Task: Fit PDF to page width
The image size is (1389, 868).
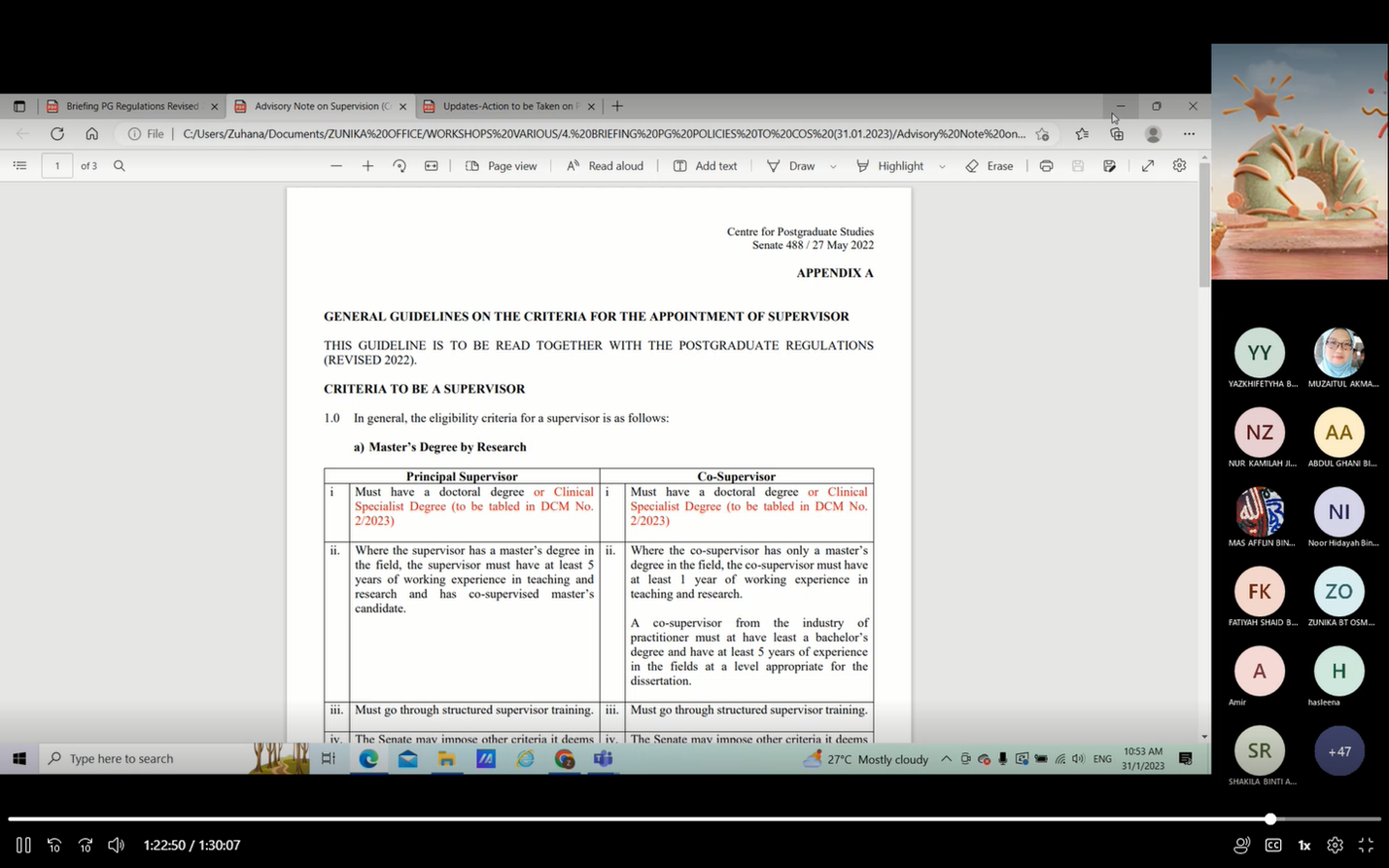Action: point(432,166)
